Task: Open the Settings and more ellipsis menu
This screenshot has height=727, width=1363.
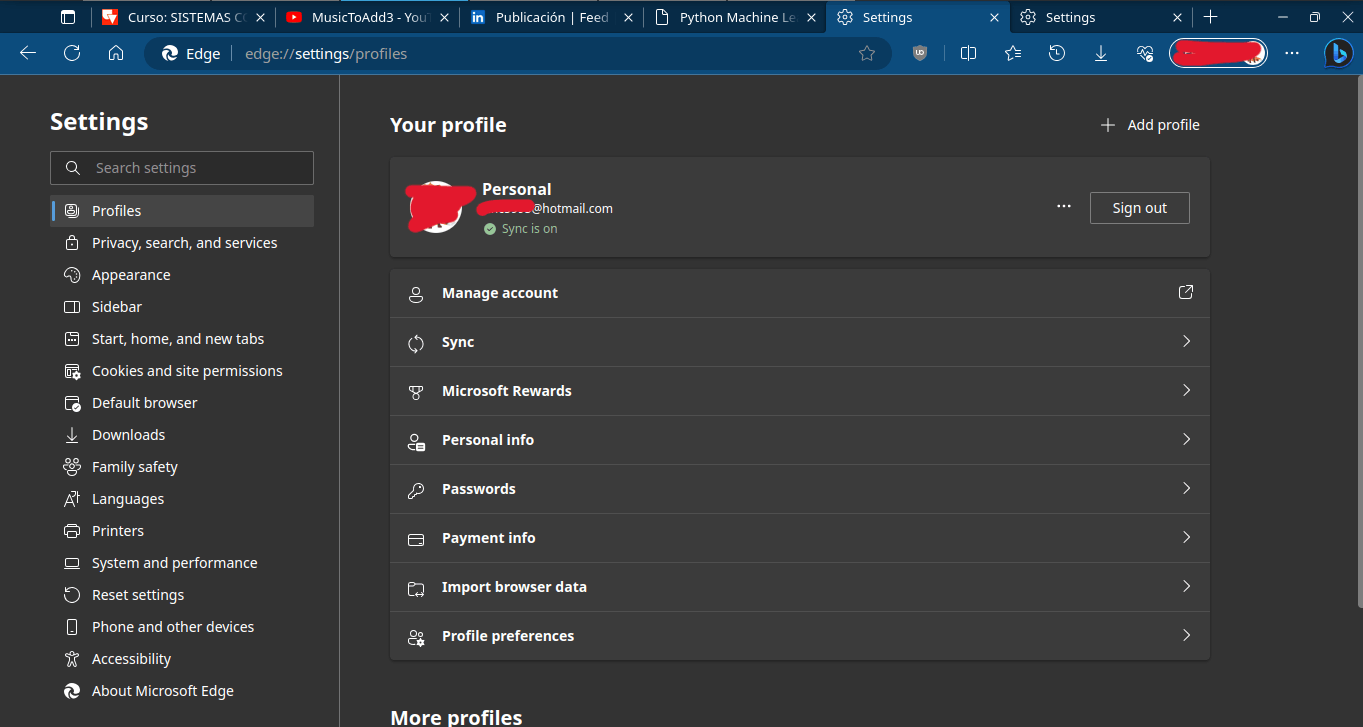Action: coord(1293,54)
